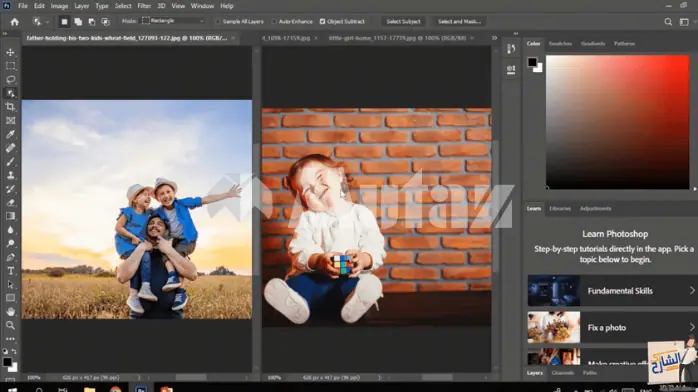Enable Sample All Layers checkbox
The image size is (698, 392).
[x=218, y=21]
